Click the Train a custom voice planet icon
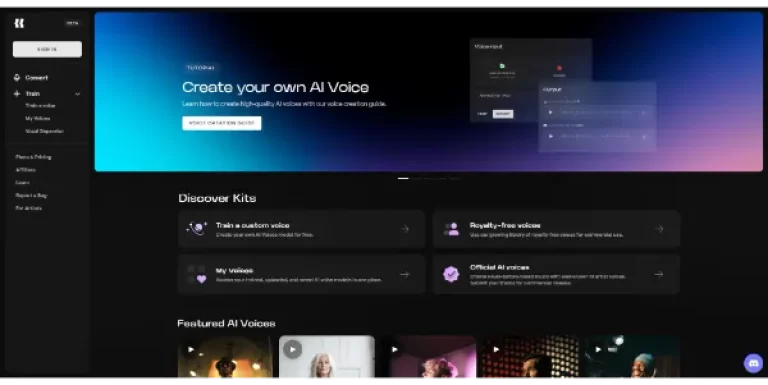768x385 pixels. click(x=197, y=229)
